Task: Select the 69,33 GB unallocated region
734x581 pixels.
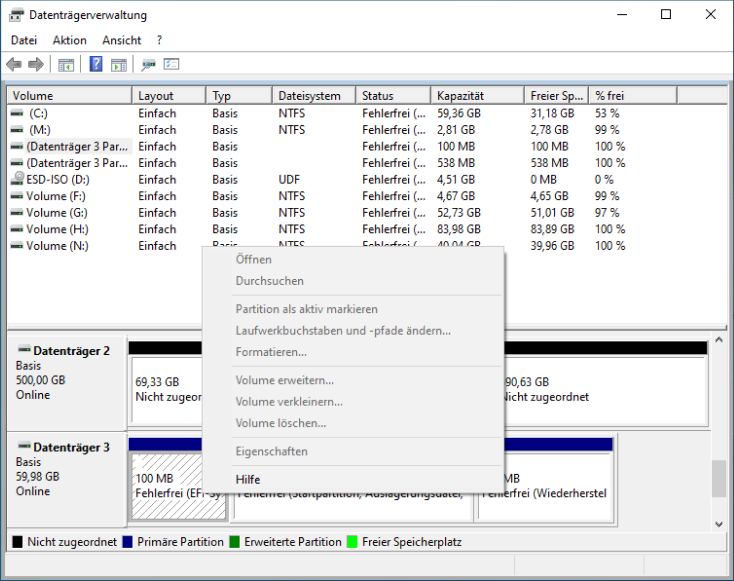Action: click(x=166, y=382)
